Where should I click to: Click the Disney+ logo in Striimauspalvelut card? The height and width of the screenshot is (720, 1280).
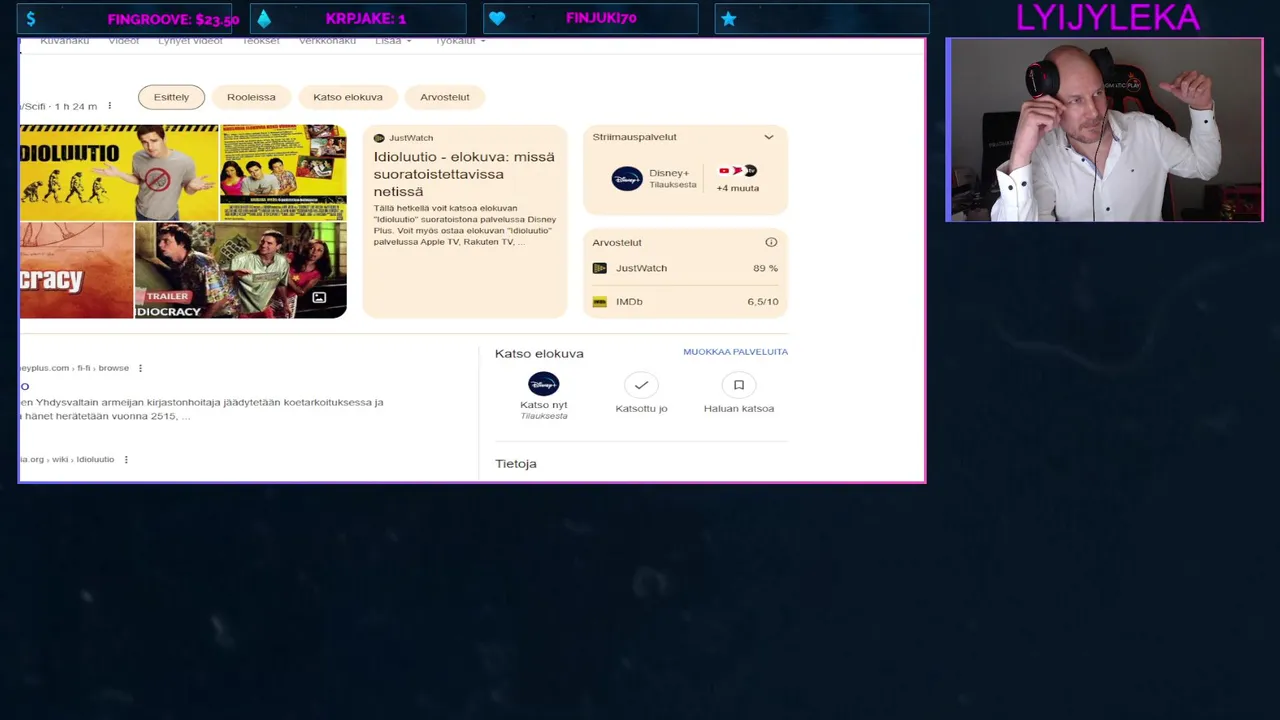[627, 179]
